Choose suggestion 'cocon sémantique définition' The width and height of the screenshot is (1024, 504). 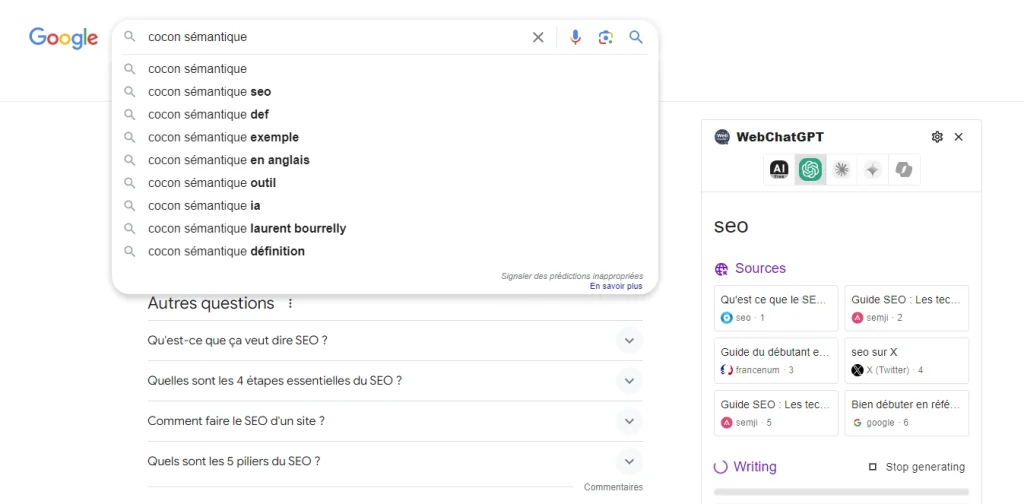click(x=385, y=251)
